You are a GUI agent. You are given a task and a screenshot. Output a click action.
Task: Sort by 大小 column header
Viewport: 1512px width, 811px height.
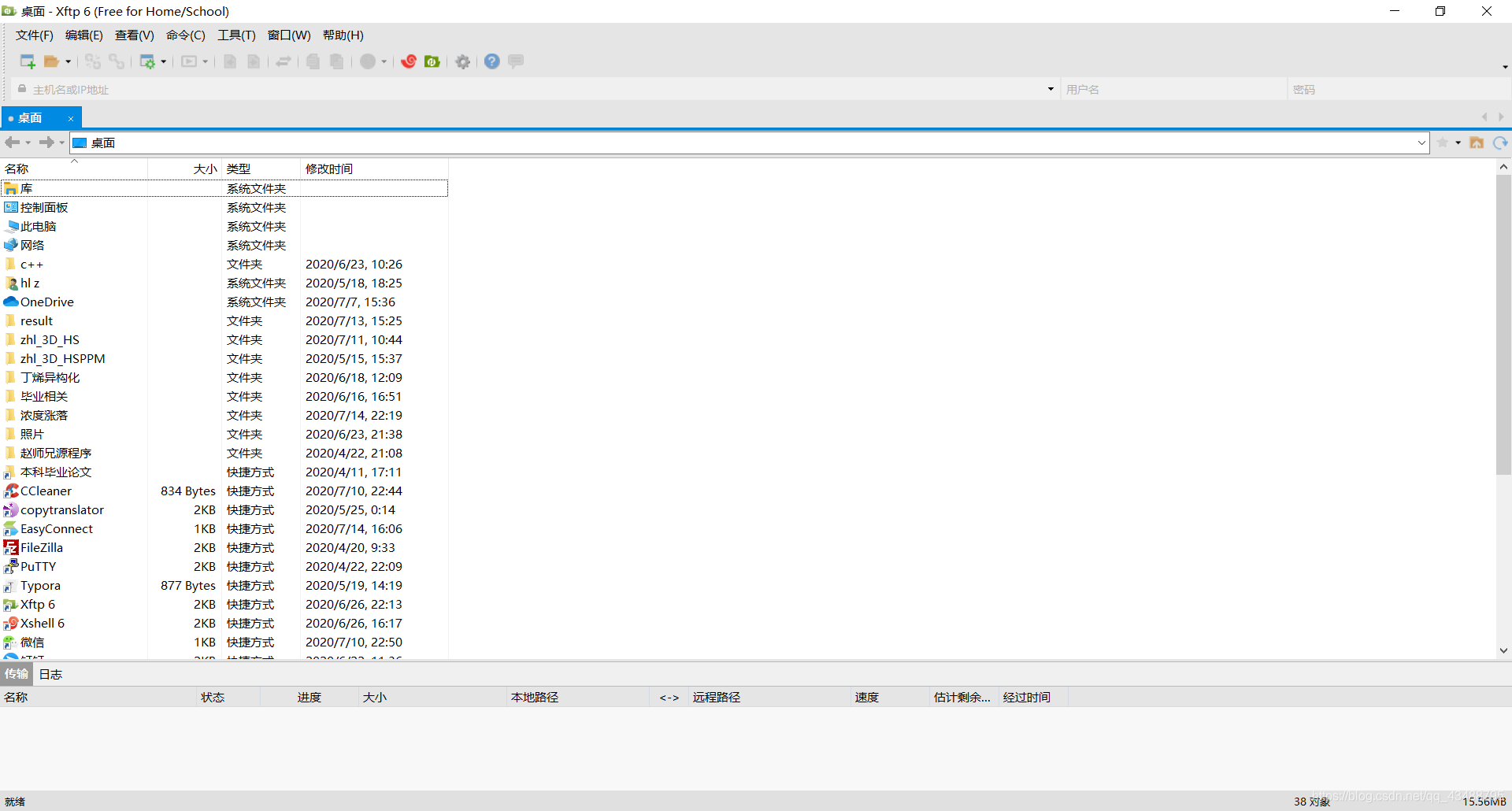tap(185, 169)
